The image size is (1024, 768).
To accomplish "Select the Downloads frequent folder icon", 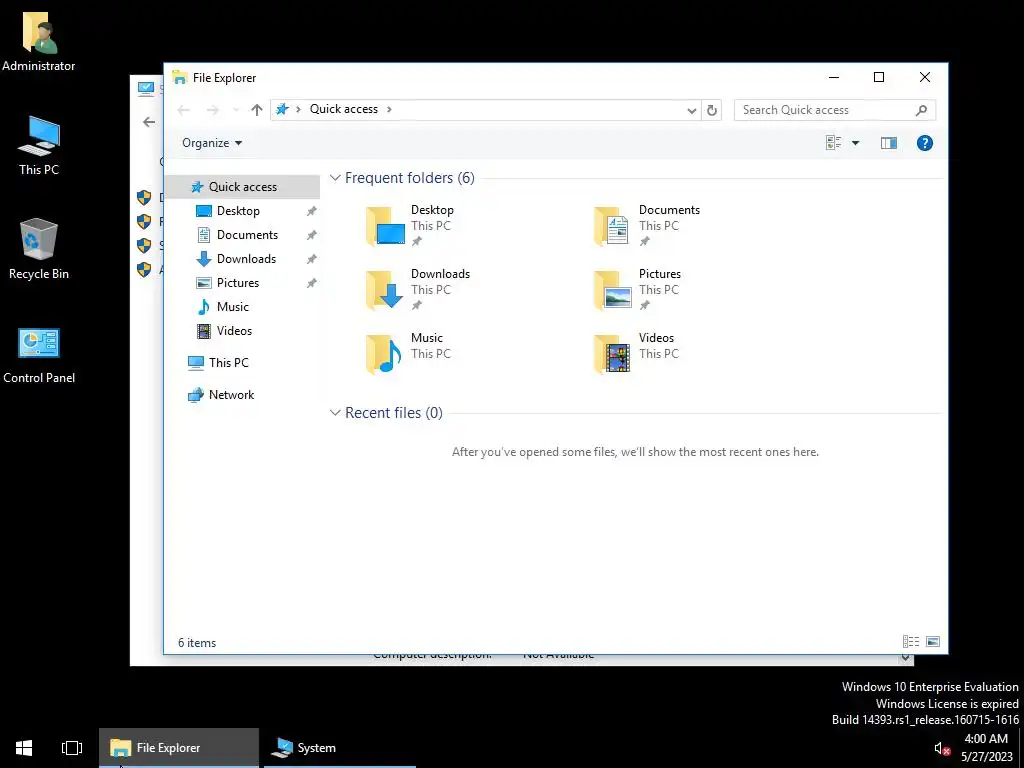I will [x=385, y=289].
